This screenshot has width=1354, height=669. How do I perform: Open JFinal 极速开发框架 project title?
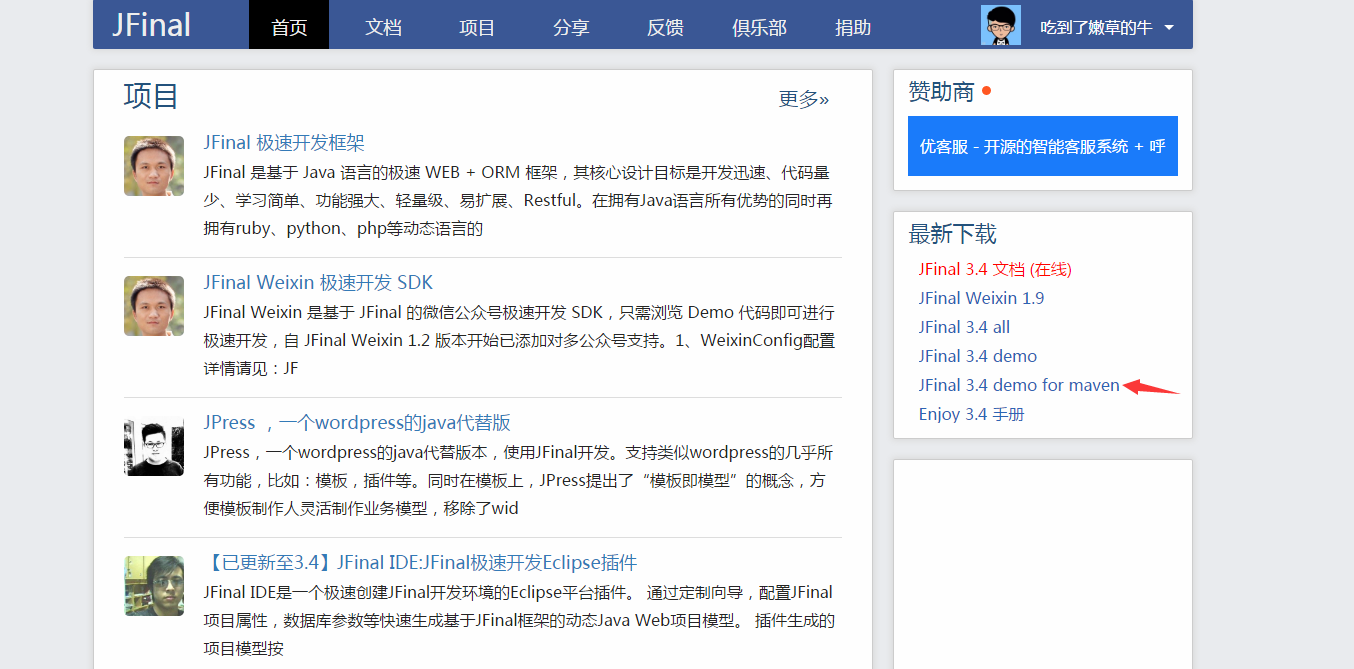coord(284,143)
